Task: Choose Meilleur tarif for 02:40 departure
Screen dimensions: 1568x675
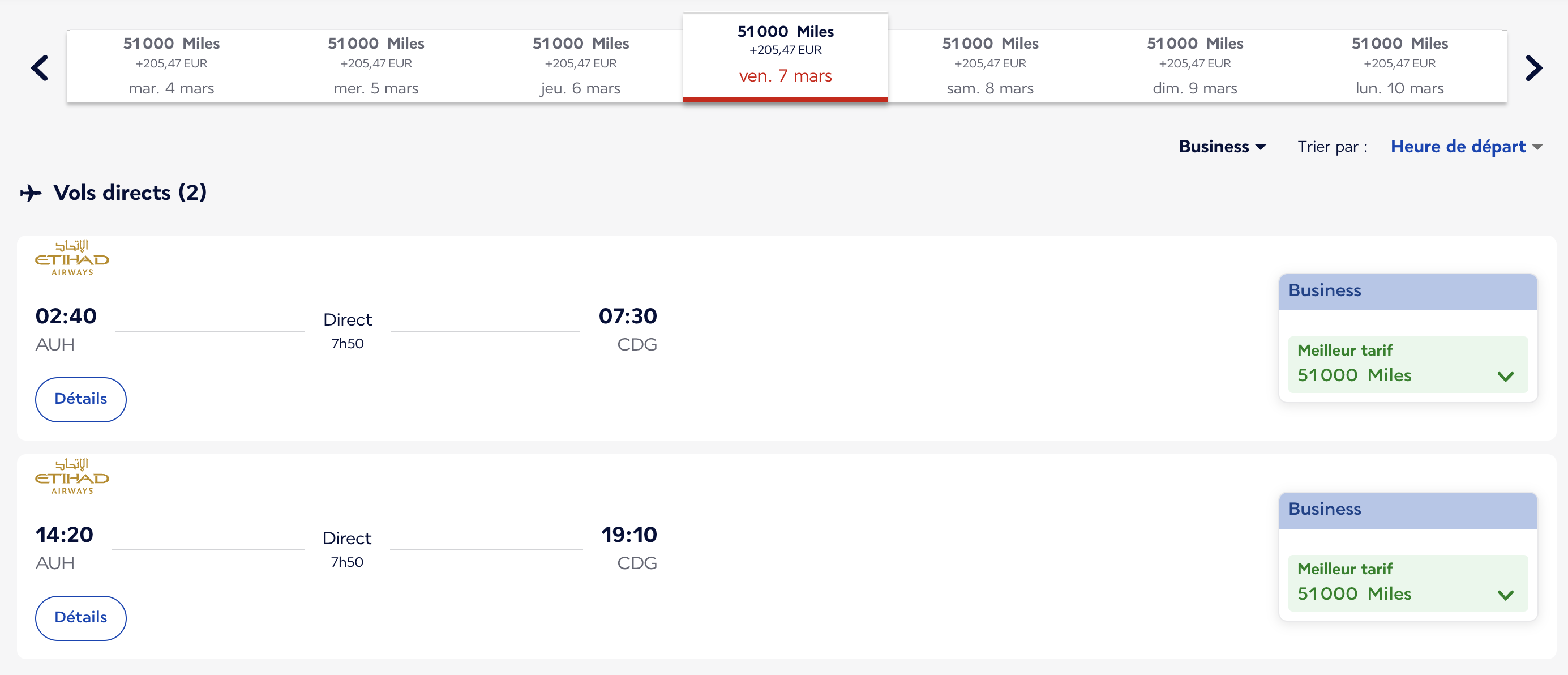Action: (1408, 364)
